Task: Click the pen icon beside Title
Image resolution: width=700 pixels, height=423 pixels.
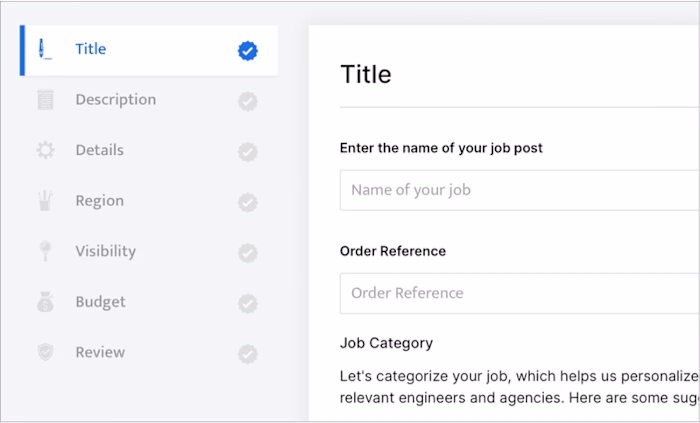Action: click(45, 49)
